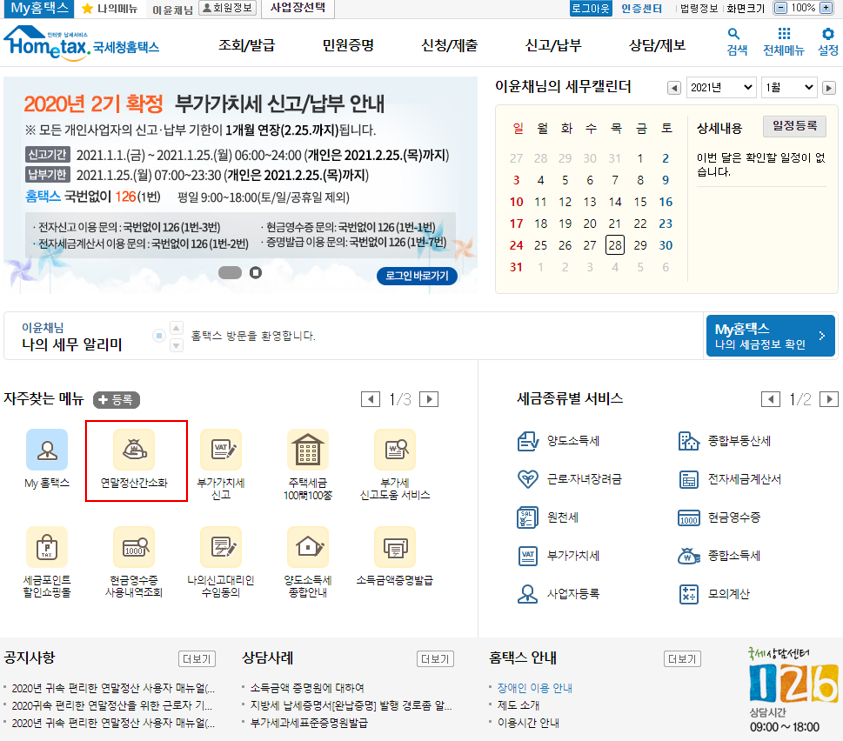Select 사업자등록 tax service
843x741 pixels.
click(559, 594)
